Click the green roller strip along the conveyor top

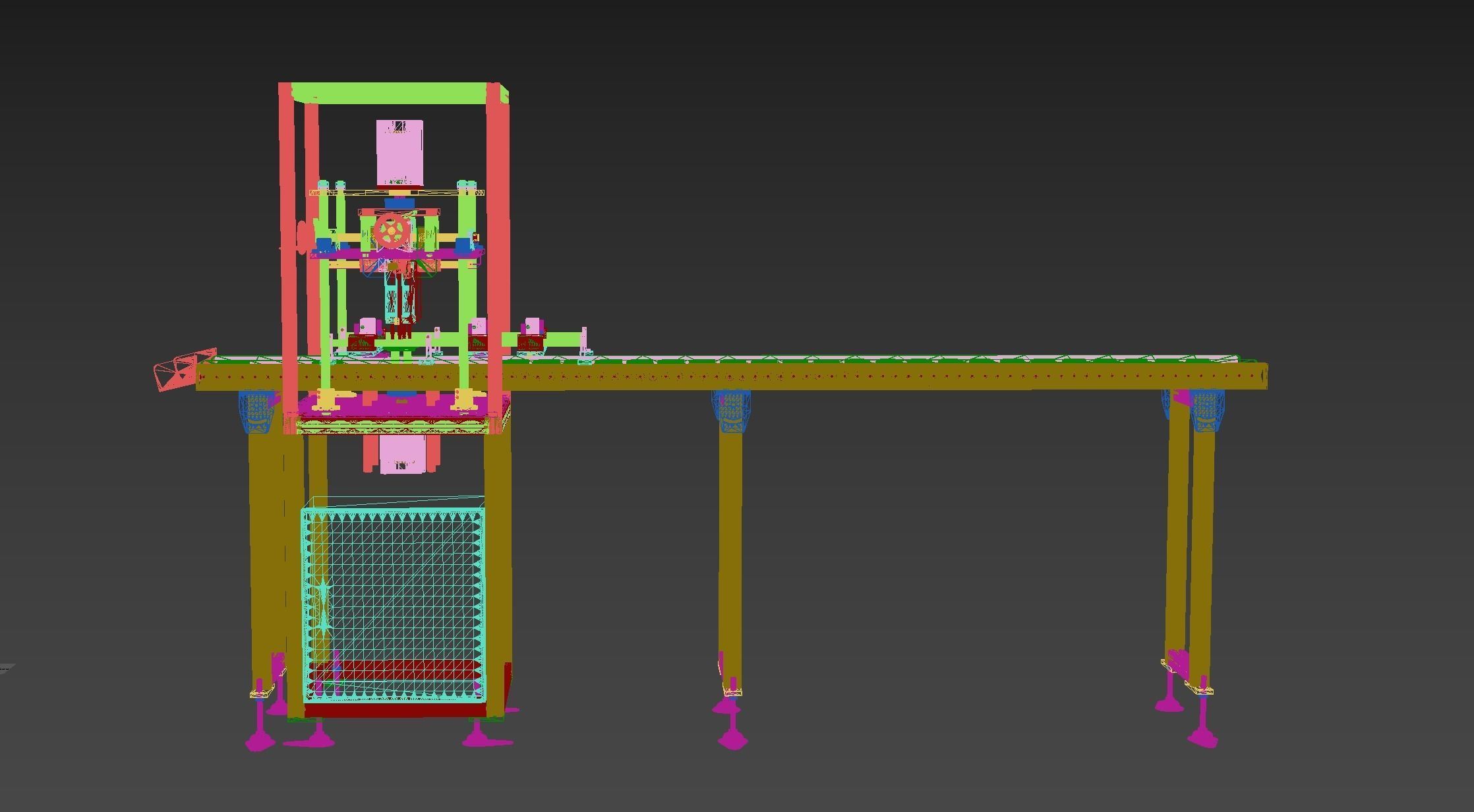pyautogui.click(x=857, y=360)
